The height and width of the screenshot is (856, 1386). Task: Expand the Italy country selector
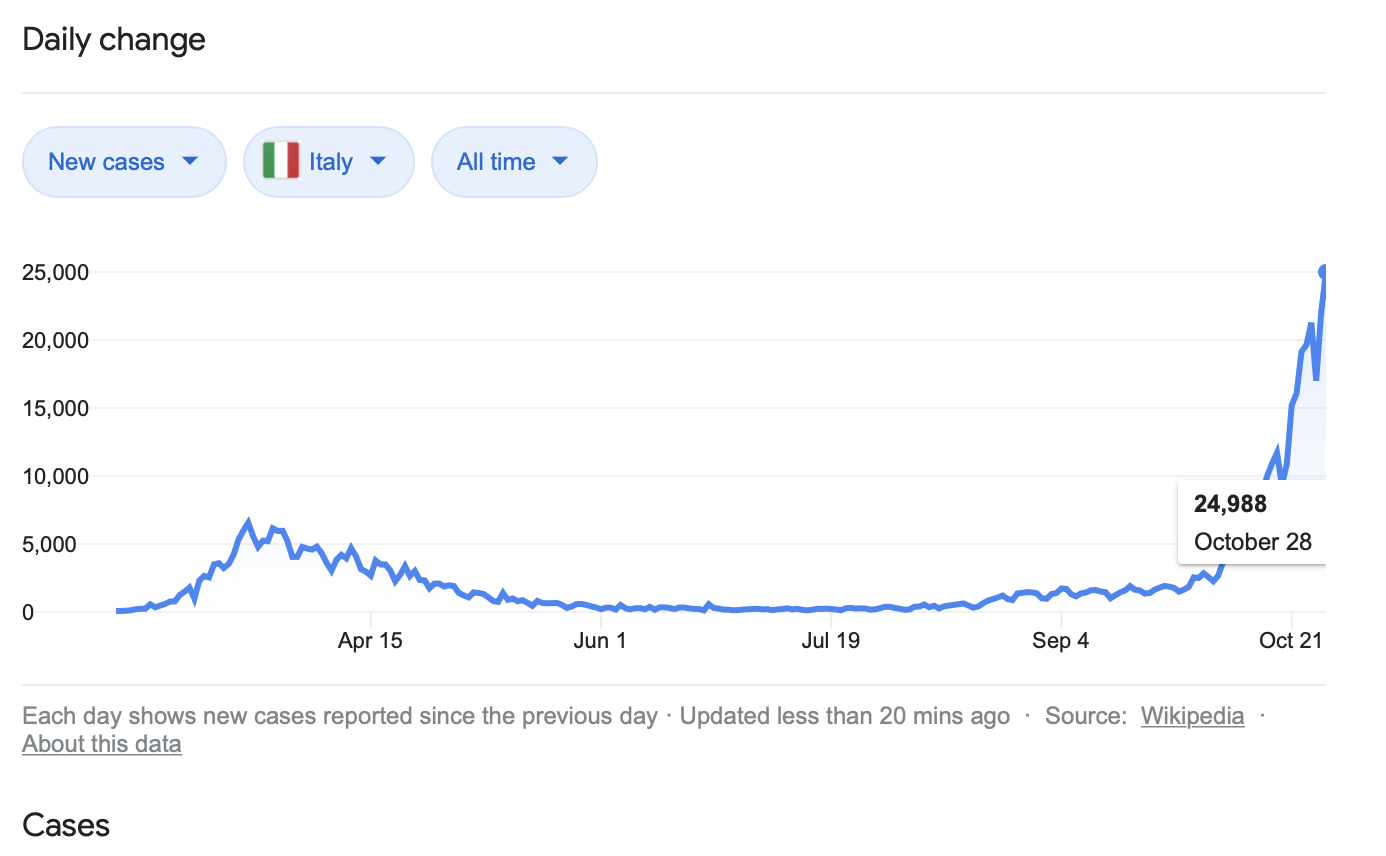coord(328,161)
